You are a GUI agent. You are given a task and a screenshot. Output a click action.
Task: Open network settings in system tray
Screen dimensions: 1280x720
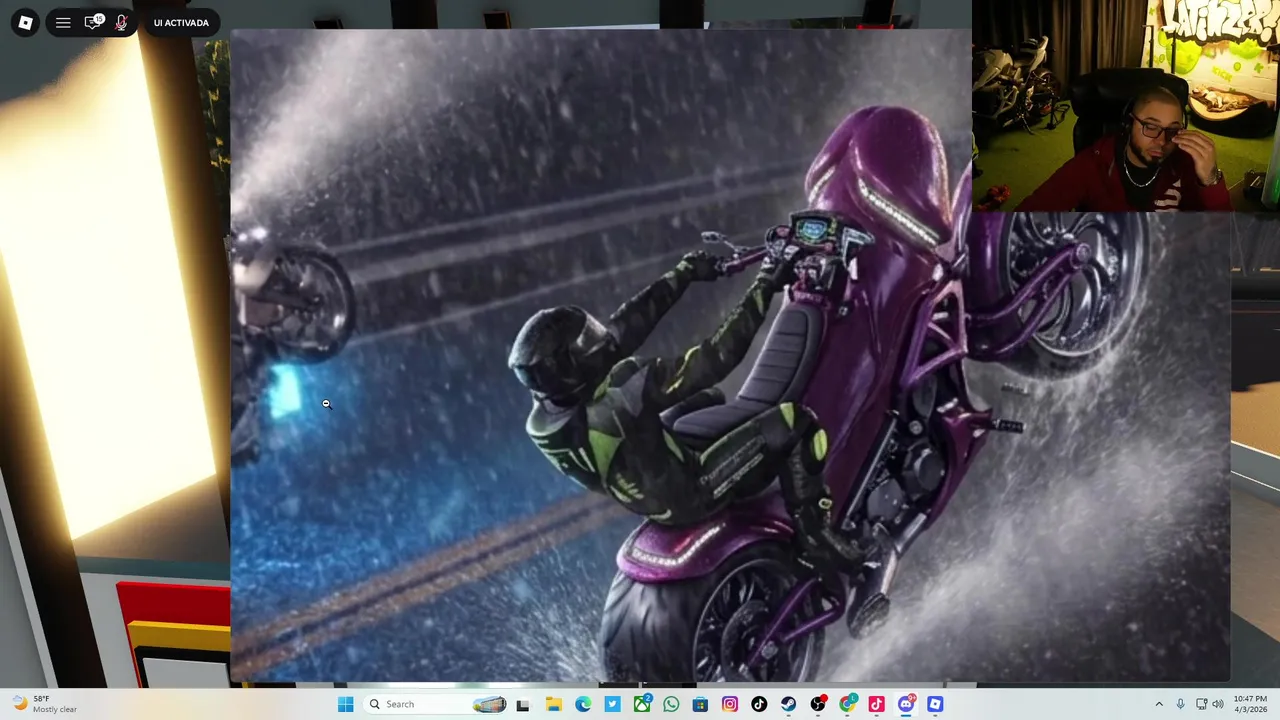(1201, 704)
